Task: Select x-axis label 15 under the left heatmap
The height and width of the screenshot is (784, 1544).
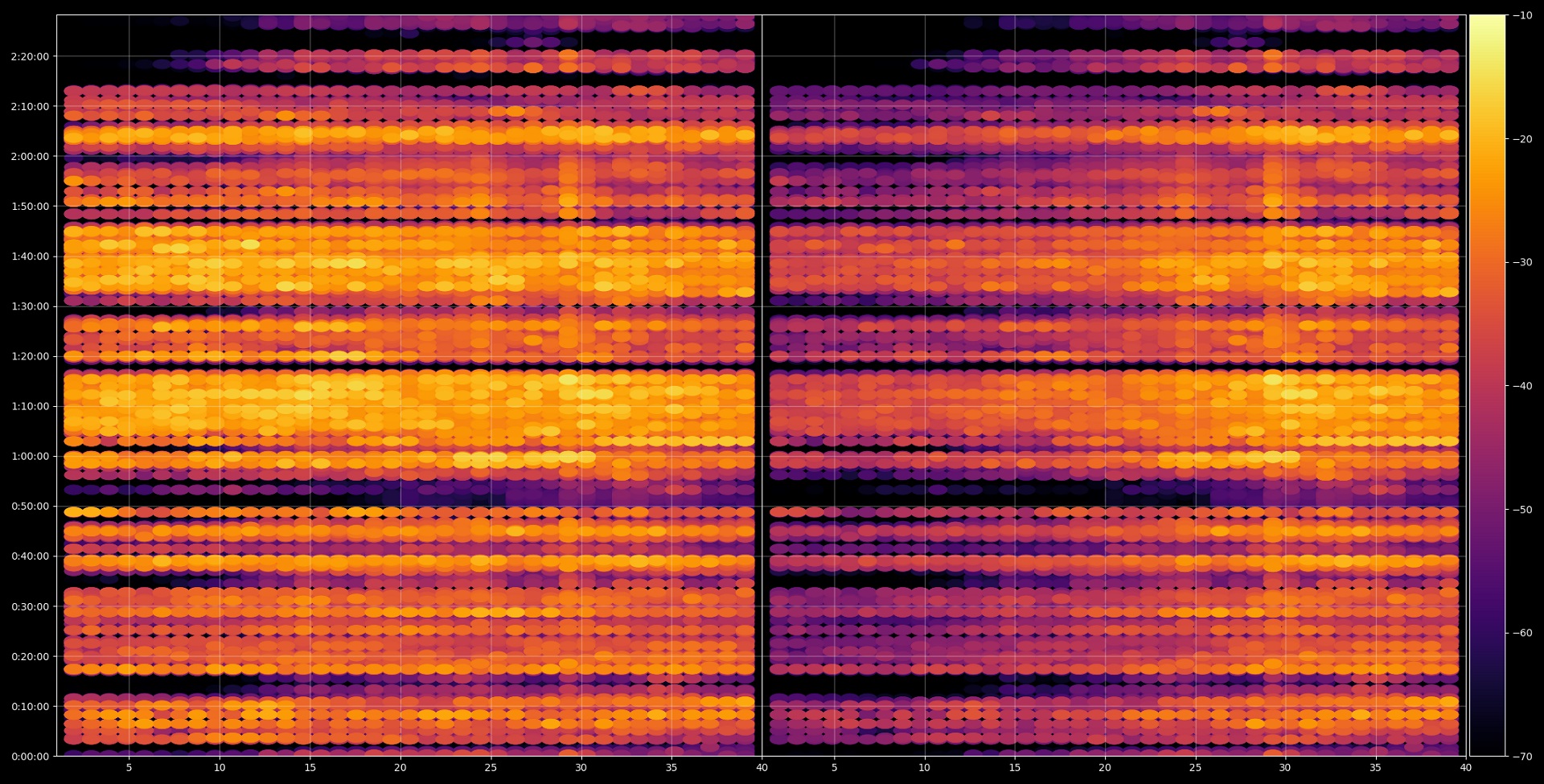Action: pos(310,768)
